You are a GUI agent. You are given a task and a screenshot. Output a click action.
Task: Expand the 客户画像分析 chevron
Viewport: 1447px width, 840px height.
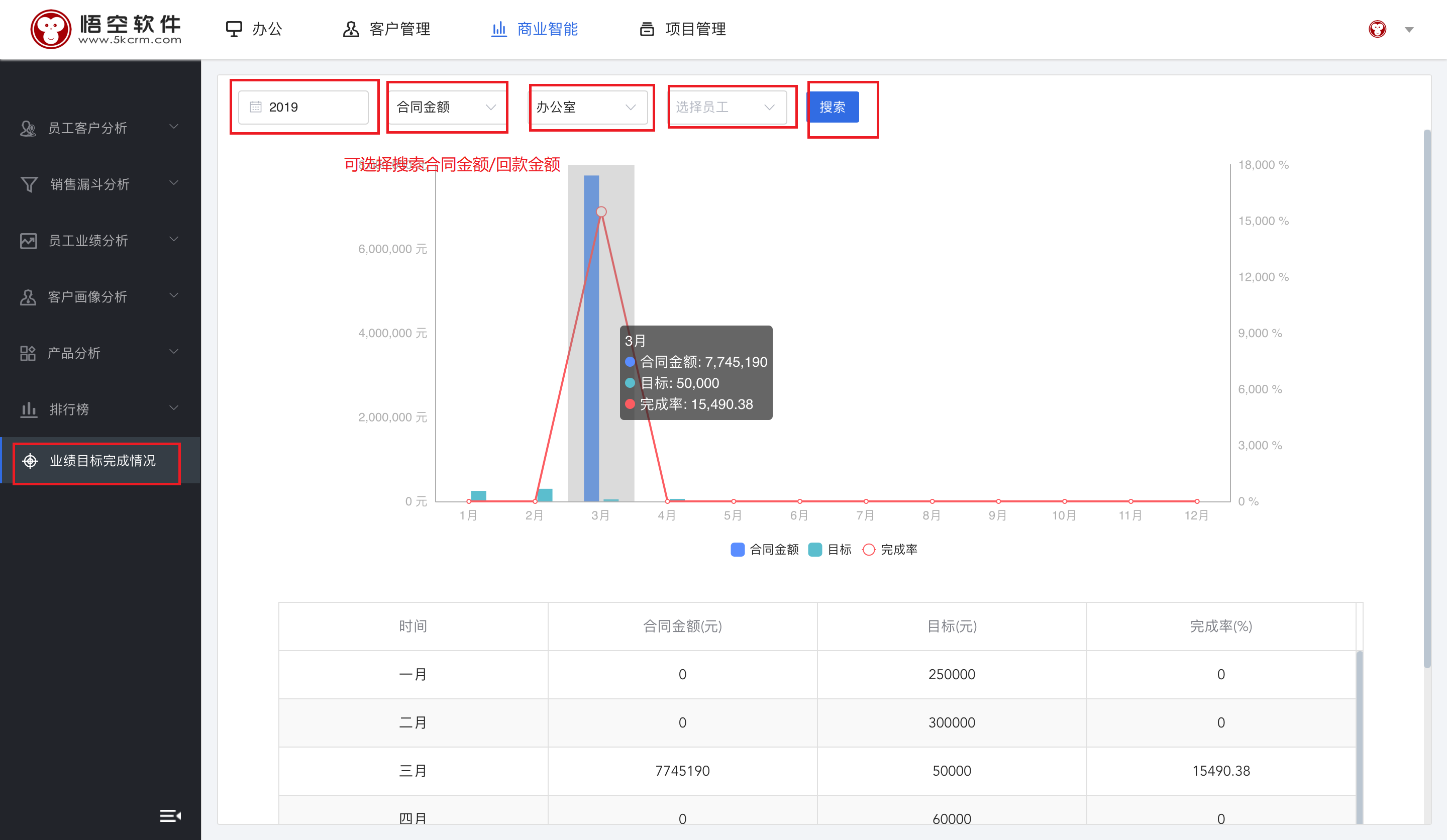174,295
